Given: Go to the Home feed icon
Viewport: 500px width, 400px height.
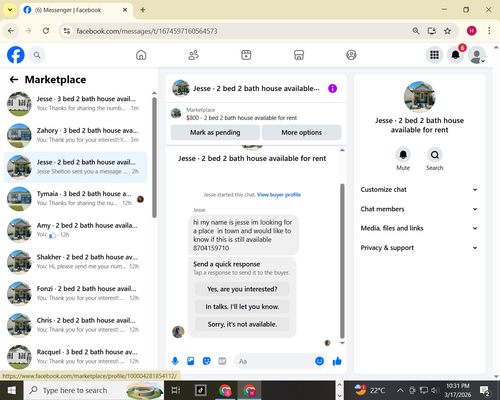Looking at the screenshot, I should tap(141, 55).
